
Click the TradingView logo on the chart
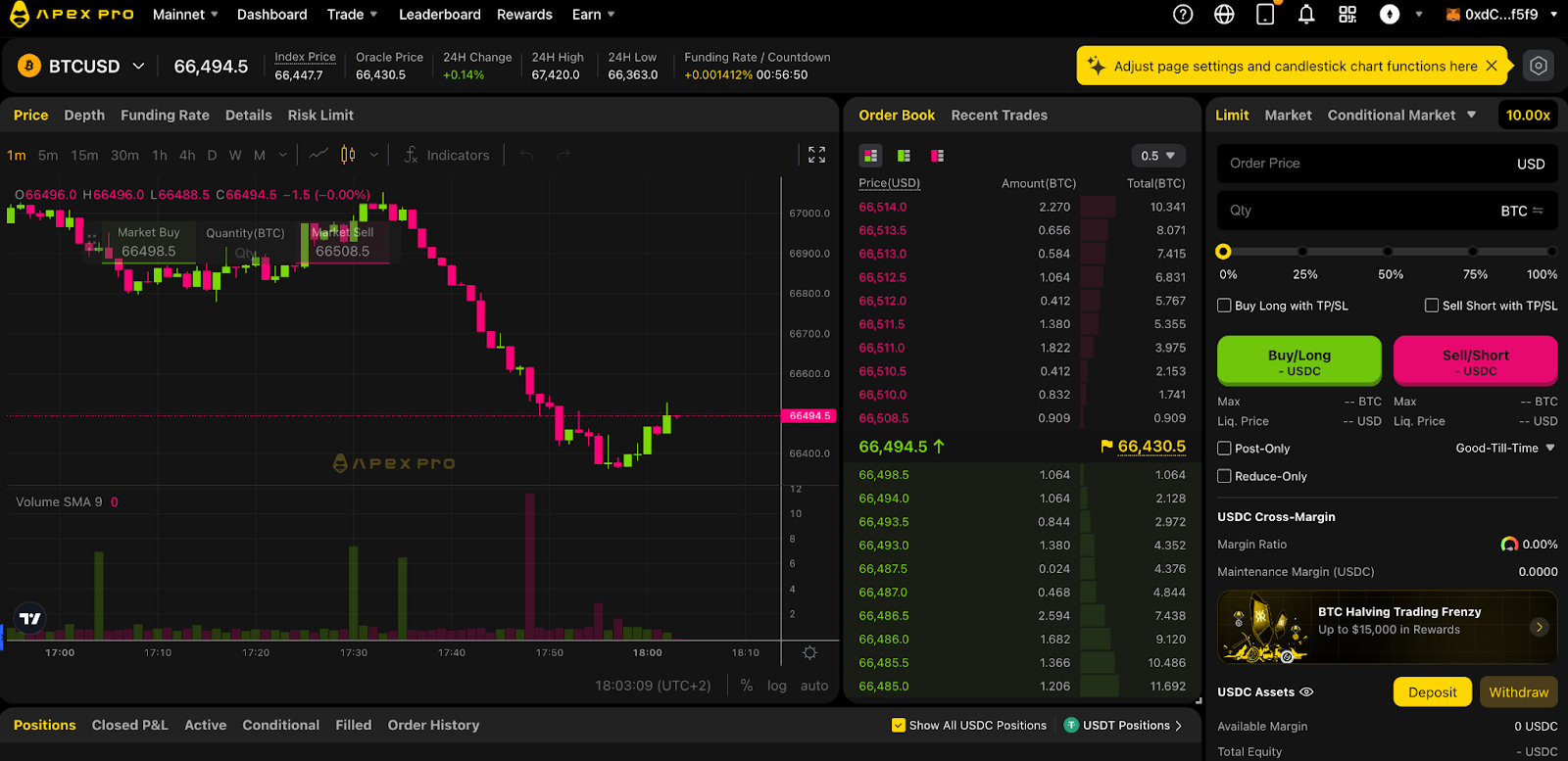pyautogui.click(x=30, y=618)
